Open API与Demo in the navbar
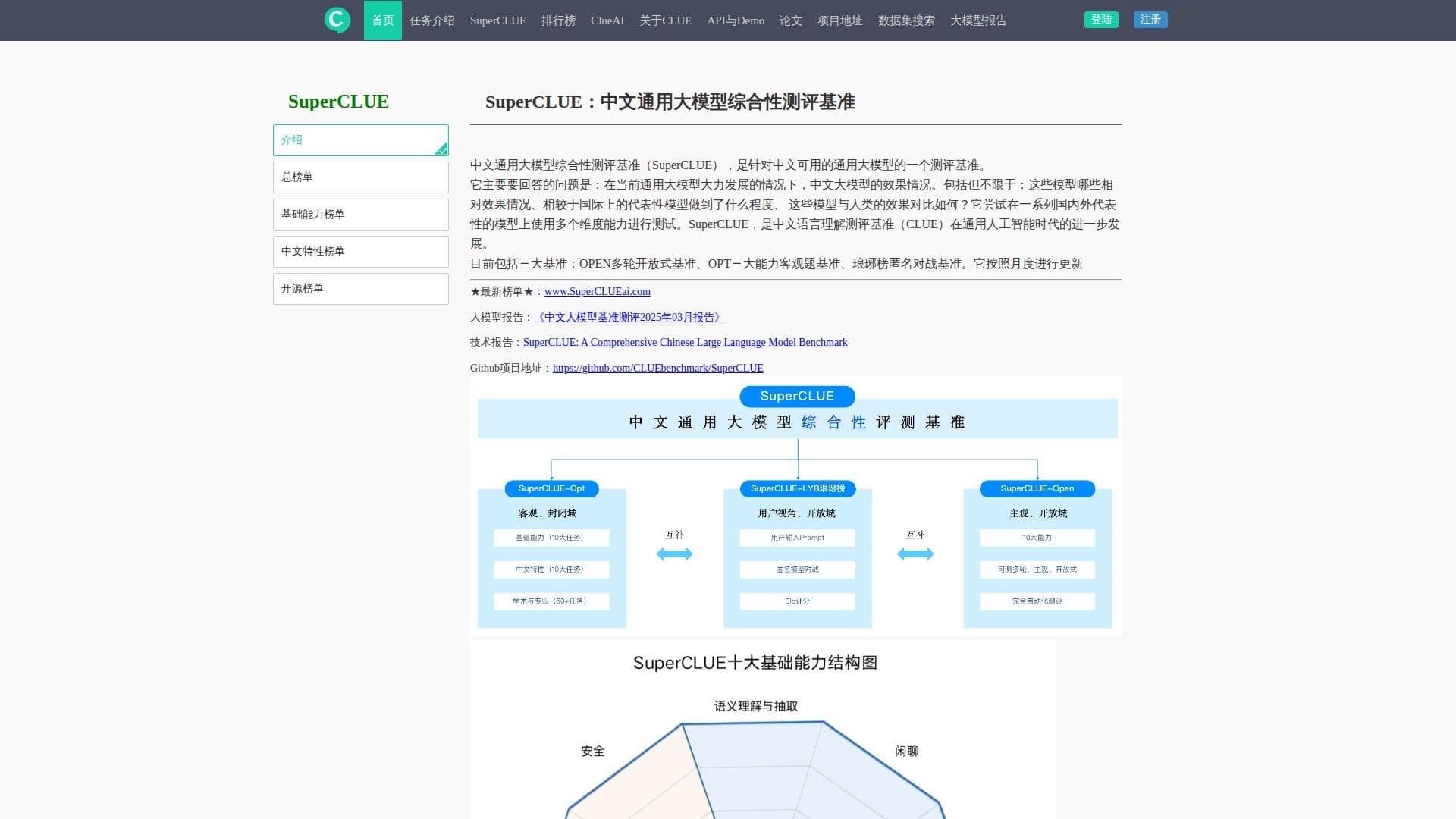This screenshot has height=819, width=1456. 736,20
